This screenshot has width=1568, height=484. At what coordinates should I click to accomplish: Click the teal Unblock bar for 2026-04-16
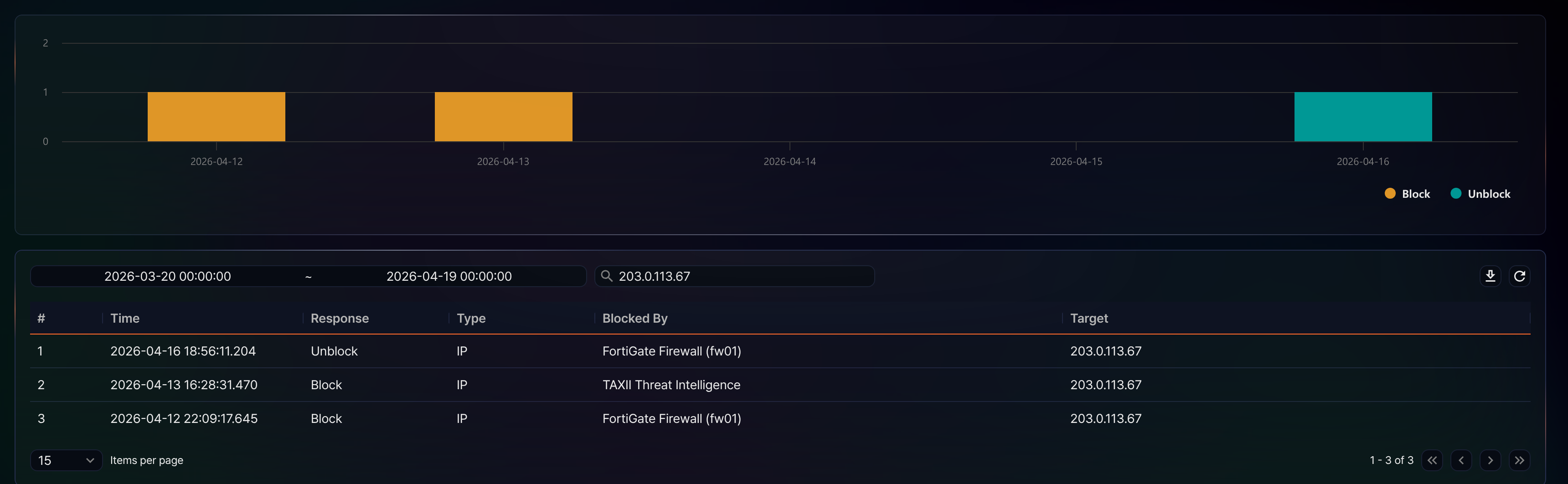coord(1363,117)
